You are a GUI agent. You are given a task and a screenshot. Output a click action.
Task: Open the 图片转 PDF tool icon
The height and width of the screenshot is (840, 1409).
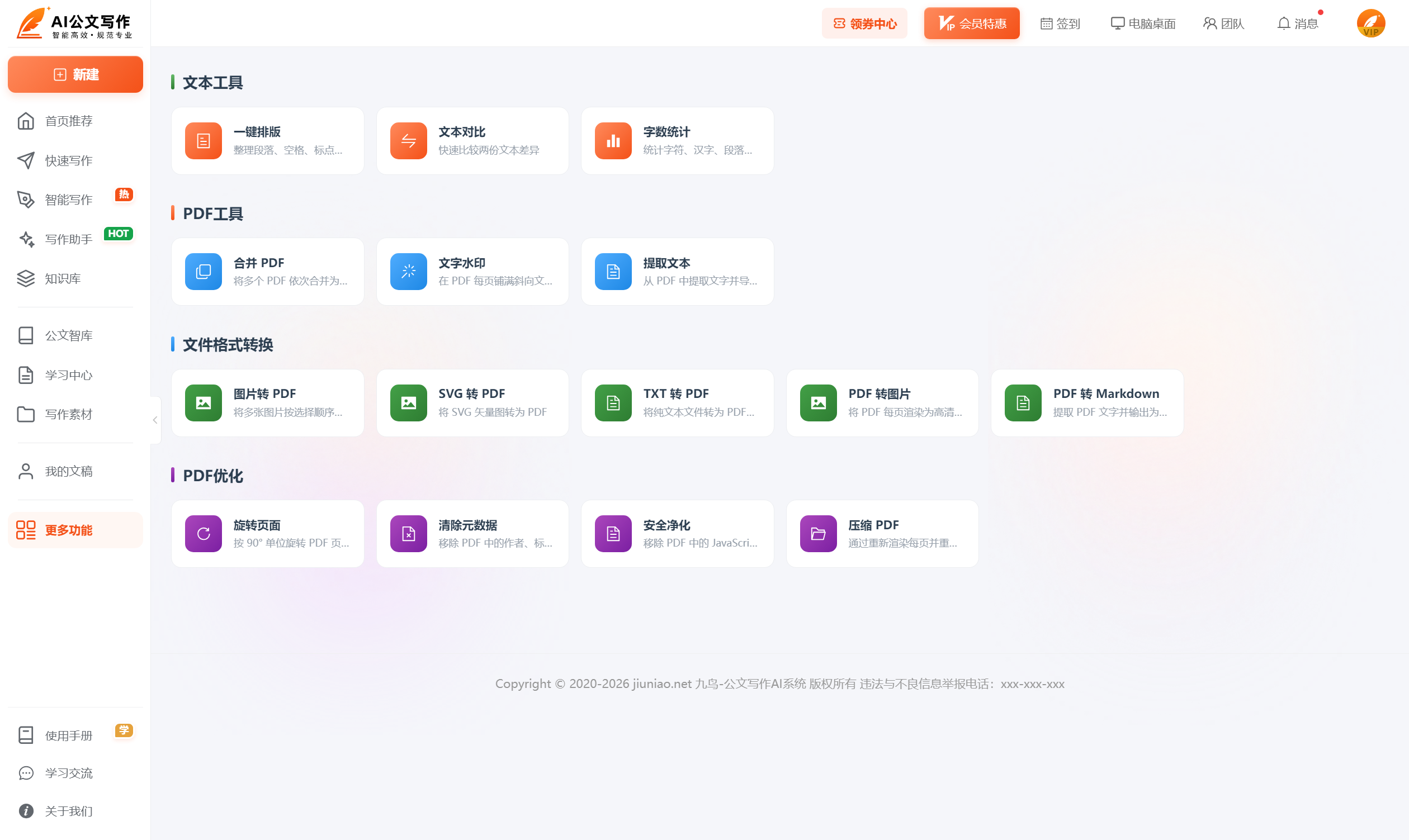tap(204, 403)
